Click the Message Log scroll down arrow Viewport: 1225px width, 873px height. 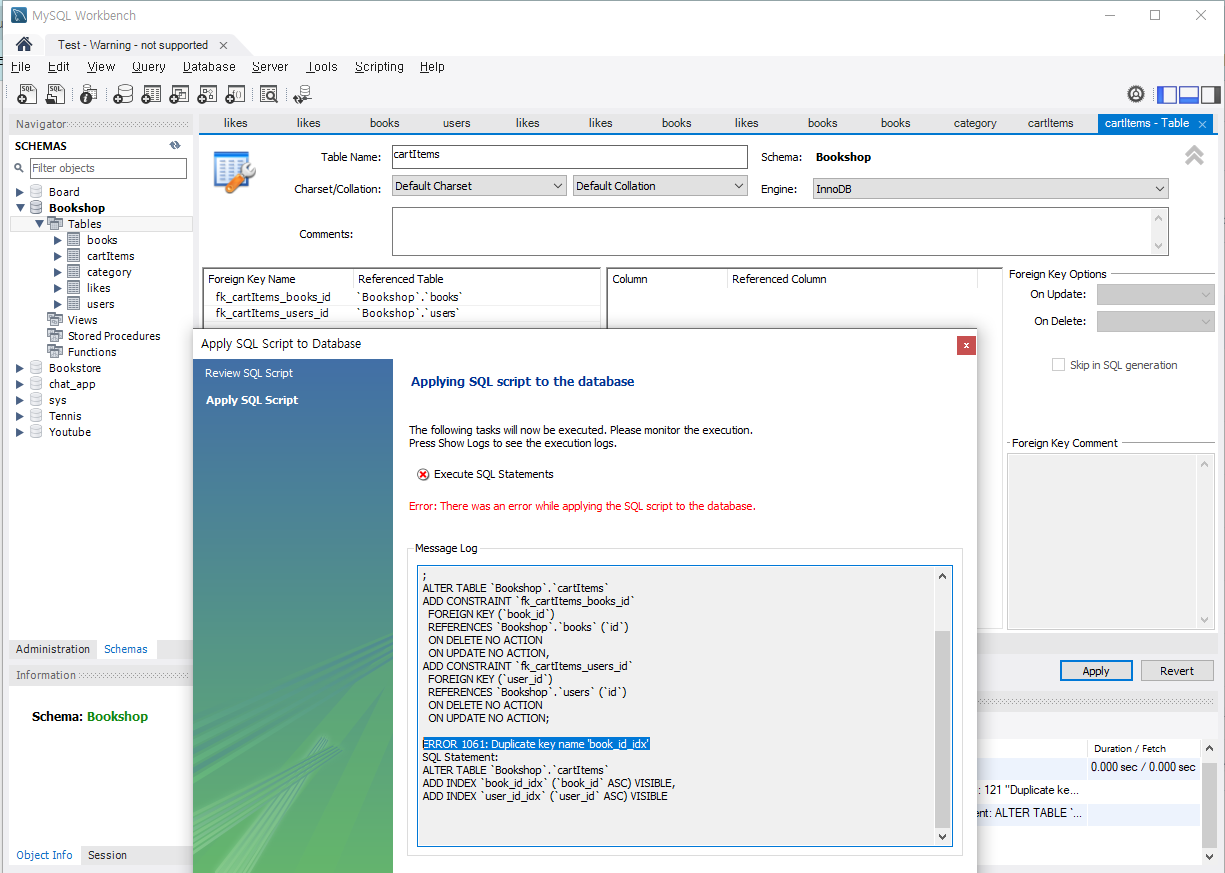coord(942,836)
